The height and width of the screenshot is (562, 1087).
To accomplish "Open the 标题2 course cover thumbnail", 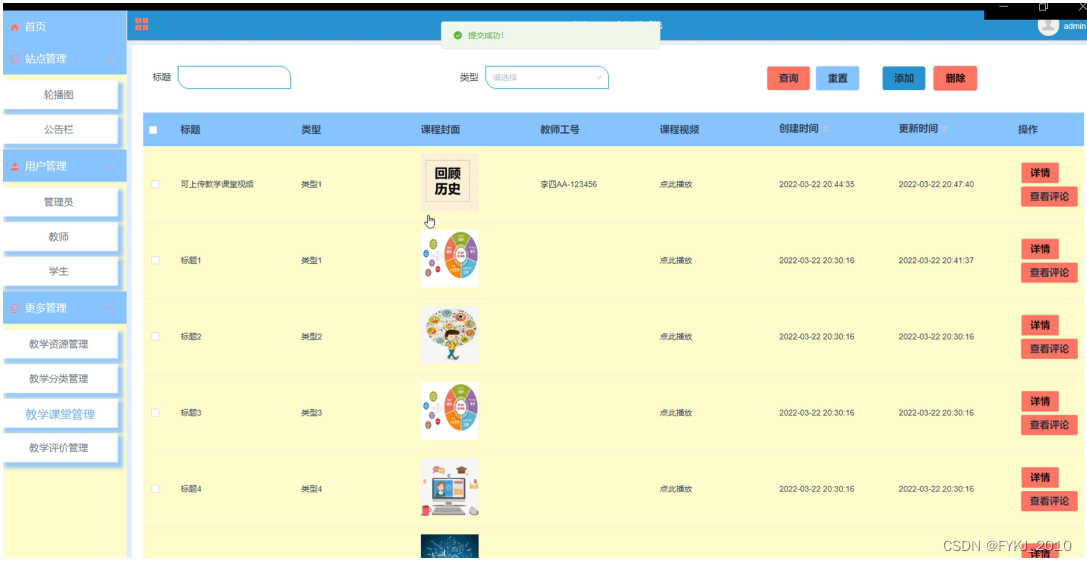I will coord(449,335).
